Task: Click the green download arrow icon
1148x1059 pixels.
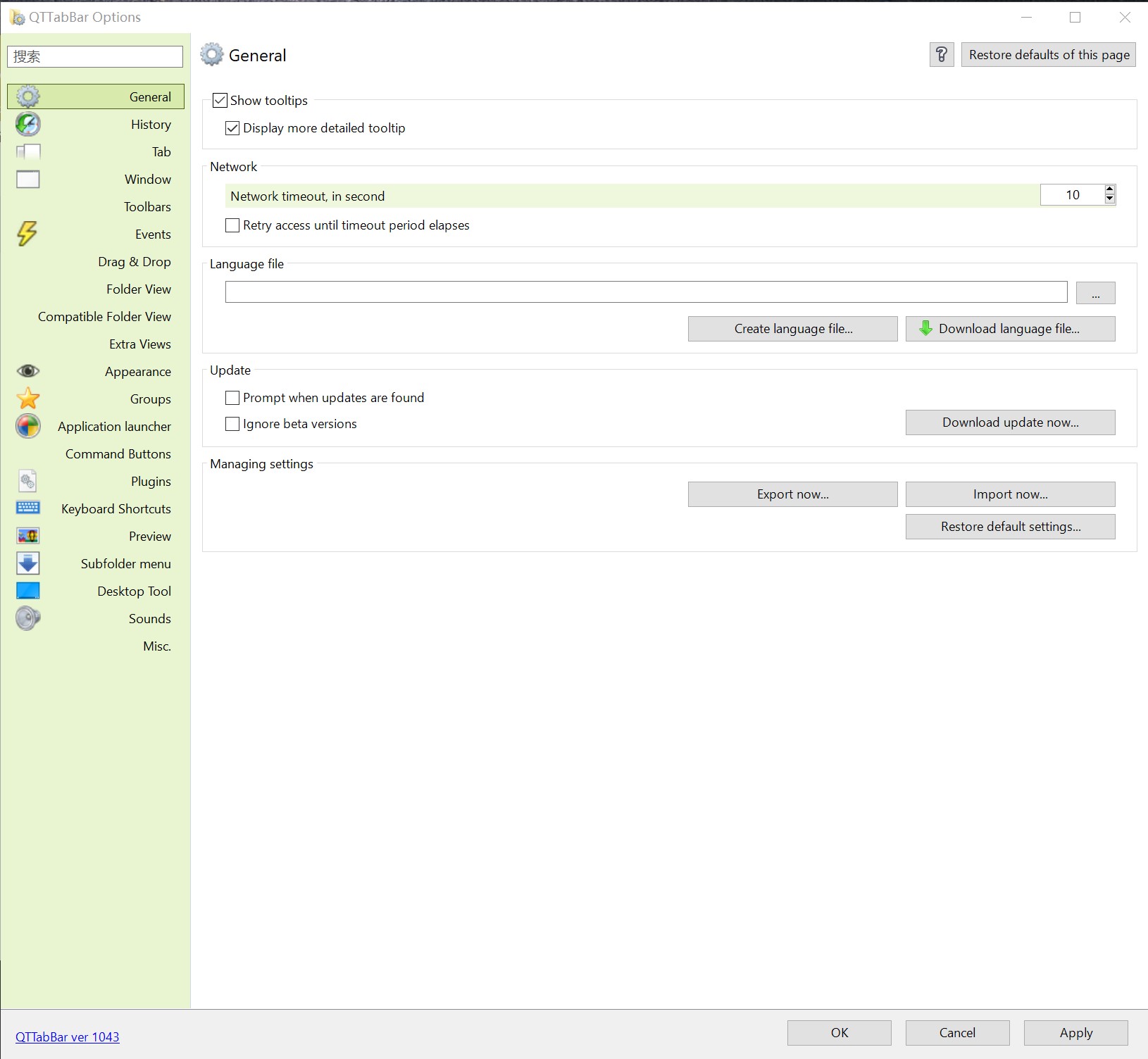Action: [x=926, y=328]
